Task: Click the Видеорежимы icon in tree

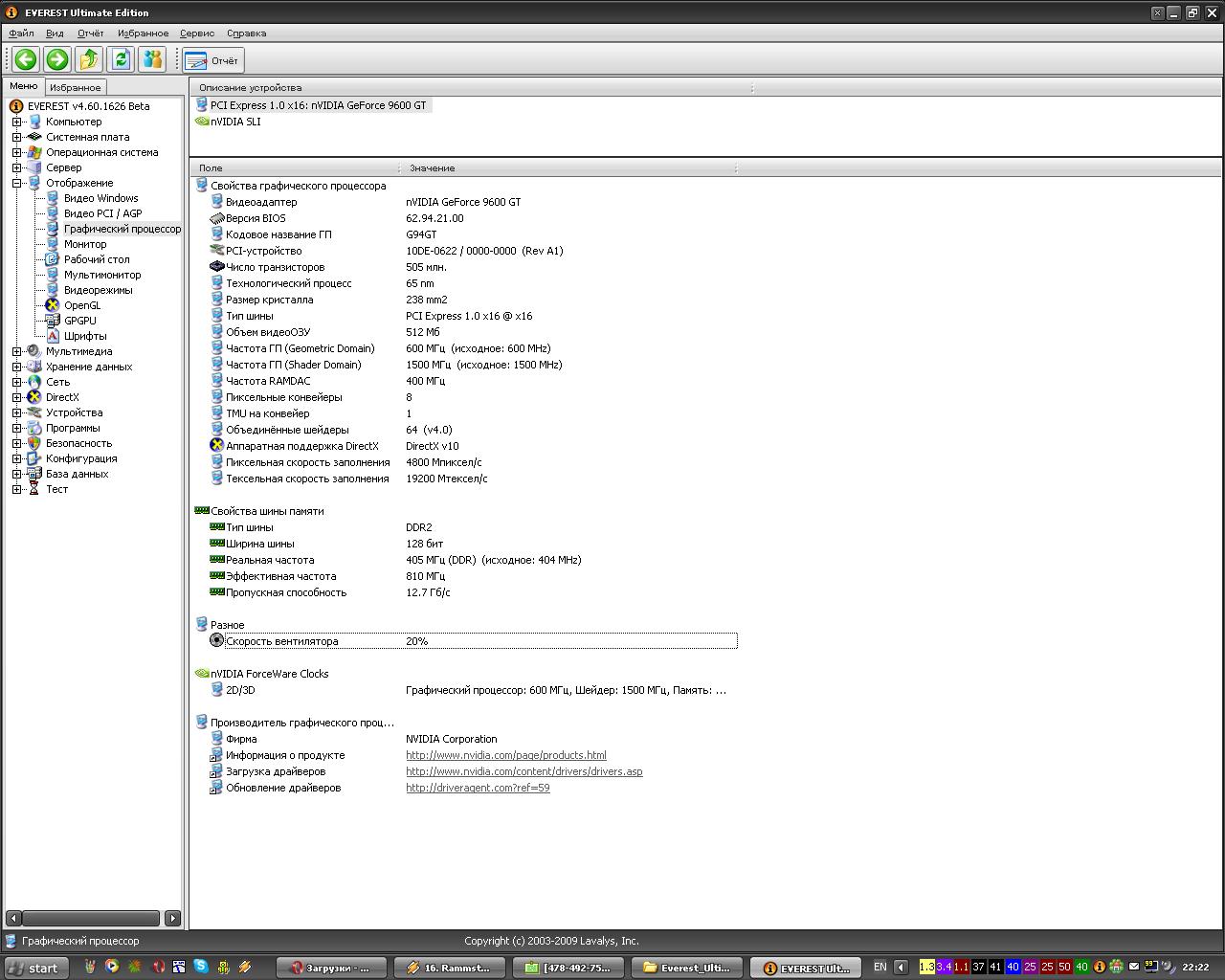Action: (53, 290)
